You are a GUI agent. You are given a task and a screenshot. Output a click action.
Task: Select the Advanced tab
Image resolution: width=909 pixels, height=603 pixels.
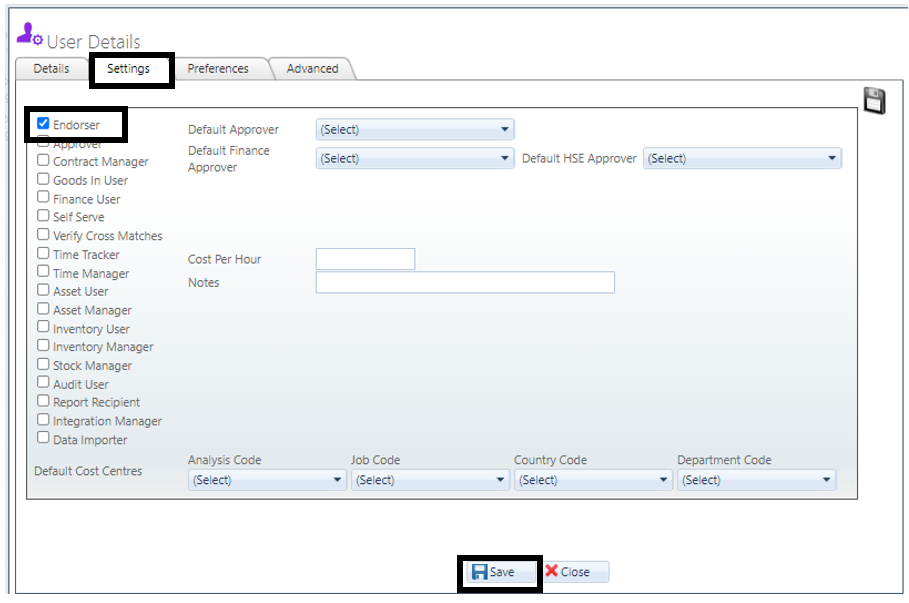click(312, 68)
